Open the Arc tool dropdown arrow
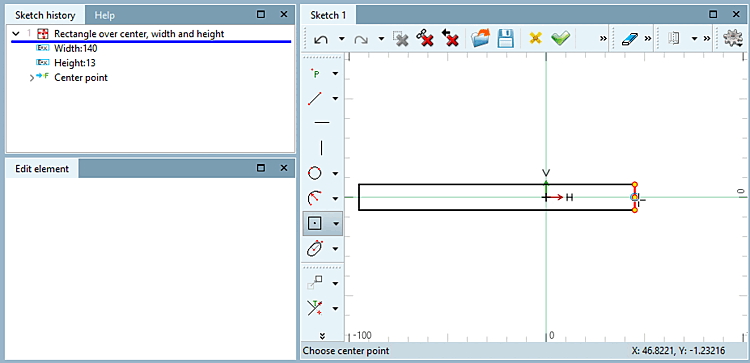750x363 pixels. pos(335,198)
